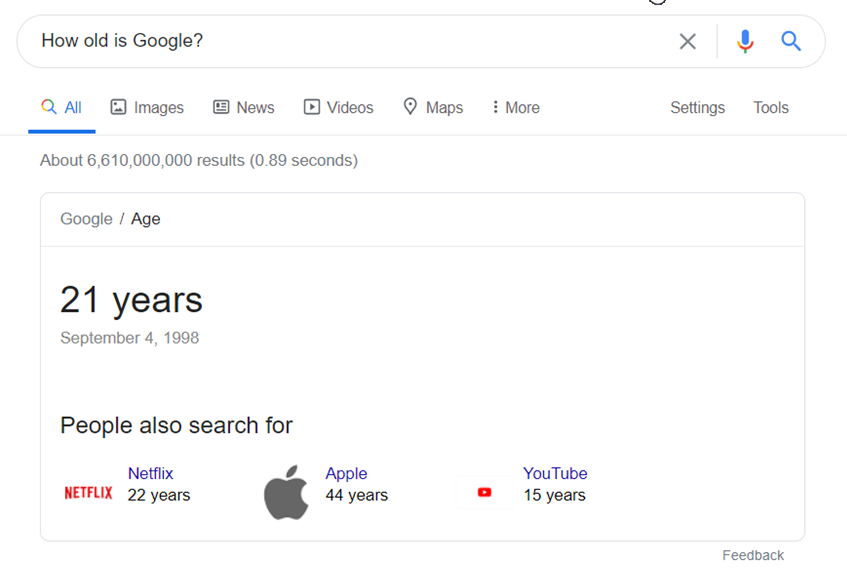Click the YouTube logo thumbnail

coord(485,492)
